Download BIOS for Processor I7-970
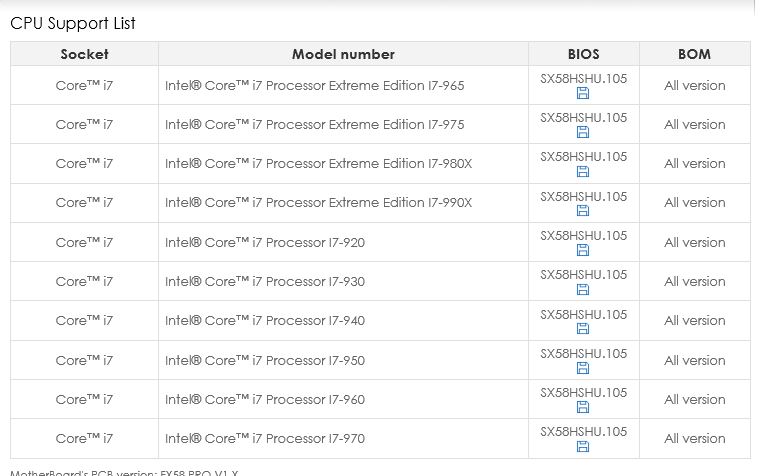 point(583,447)
